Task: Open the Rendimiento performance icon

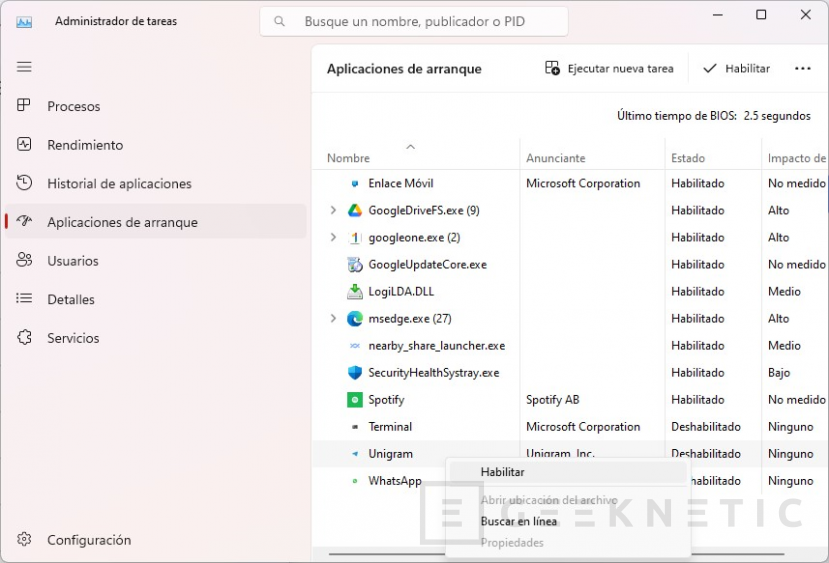Action: pos(25,145)
